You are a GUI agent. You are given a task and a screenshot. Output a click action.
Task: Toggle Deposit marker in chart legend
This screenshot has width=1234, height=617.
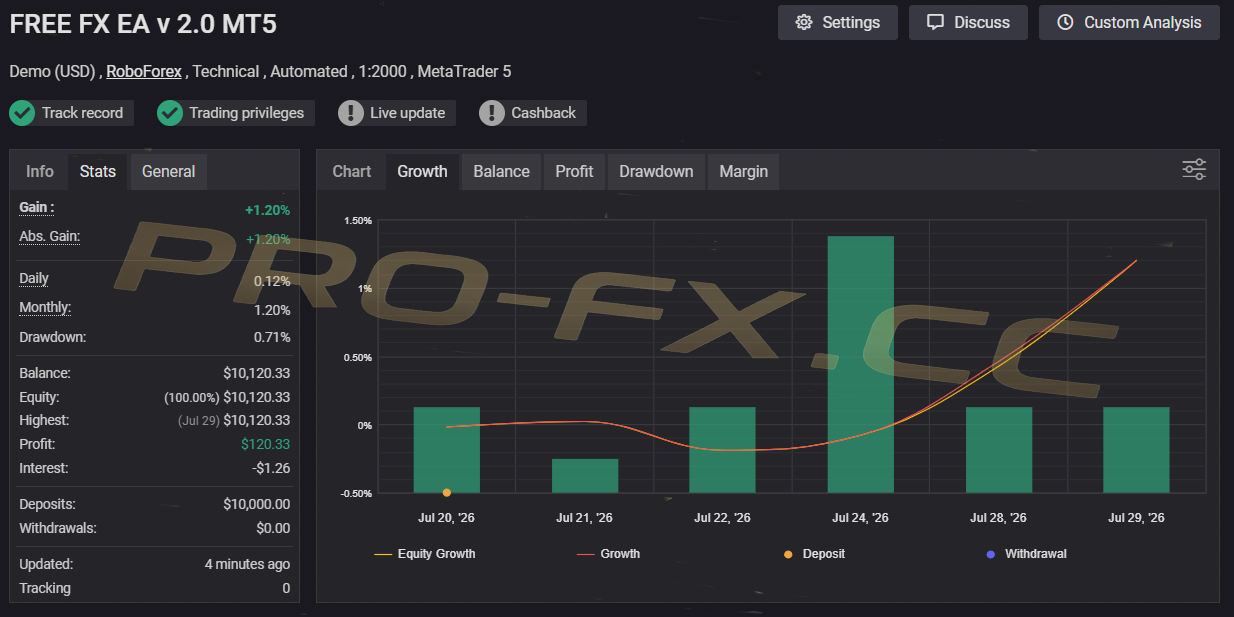pos(814,553)
